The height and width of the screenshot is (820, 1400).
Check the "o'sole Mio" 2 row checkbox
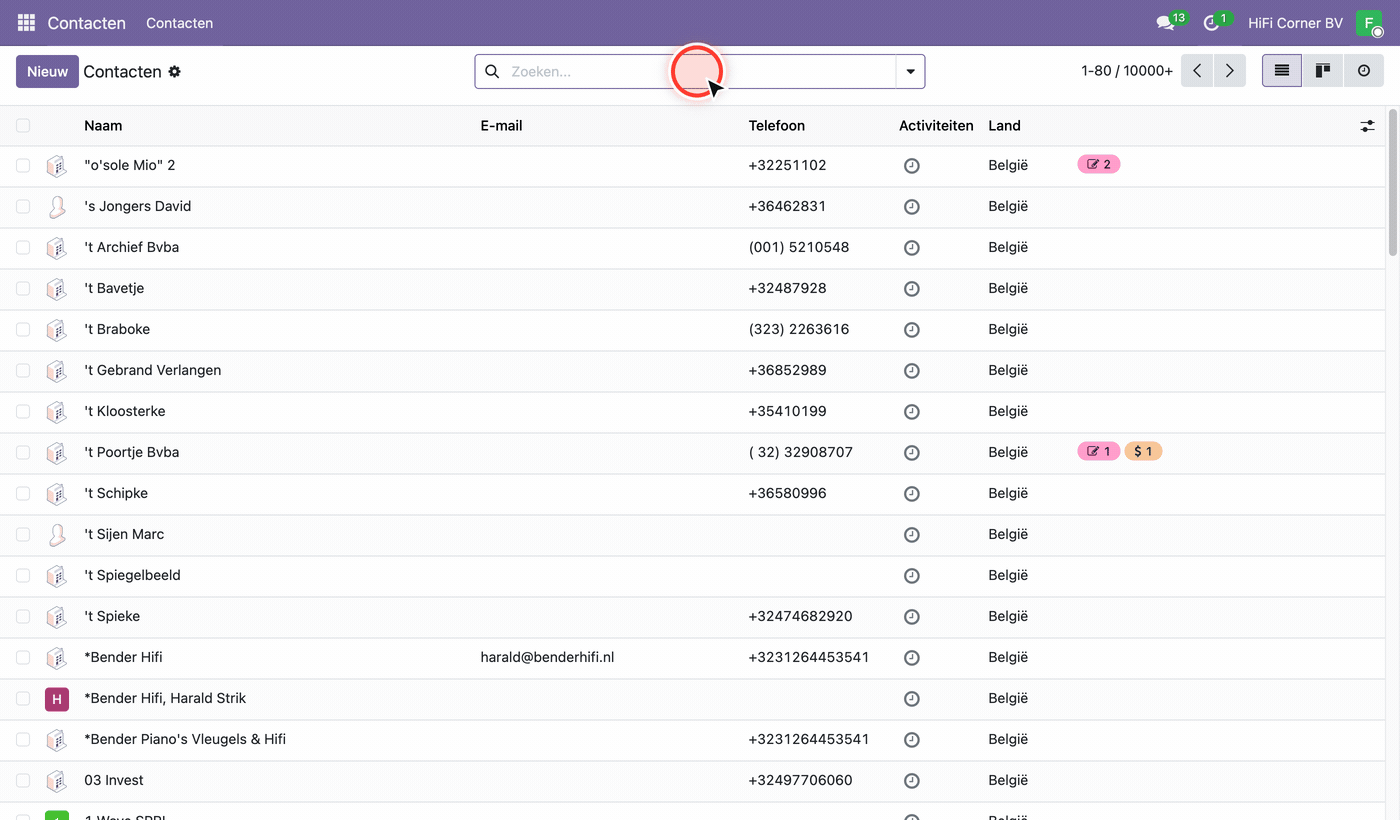(23, 165)
